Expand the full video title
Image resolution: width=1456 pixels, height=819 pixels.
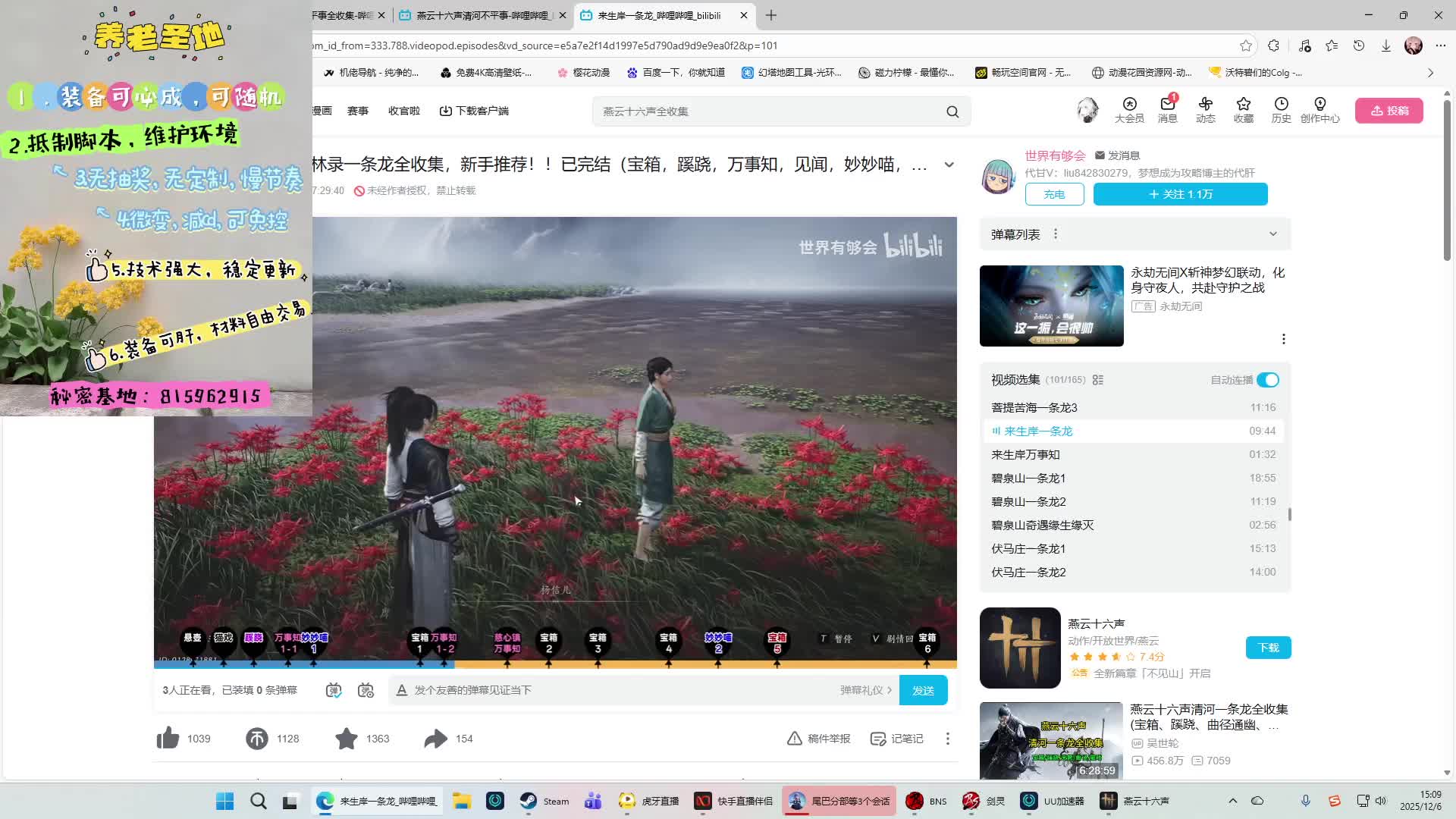click(949, 165)
